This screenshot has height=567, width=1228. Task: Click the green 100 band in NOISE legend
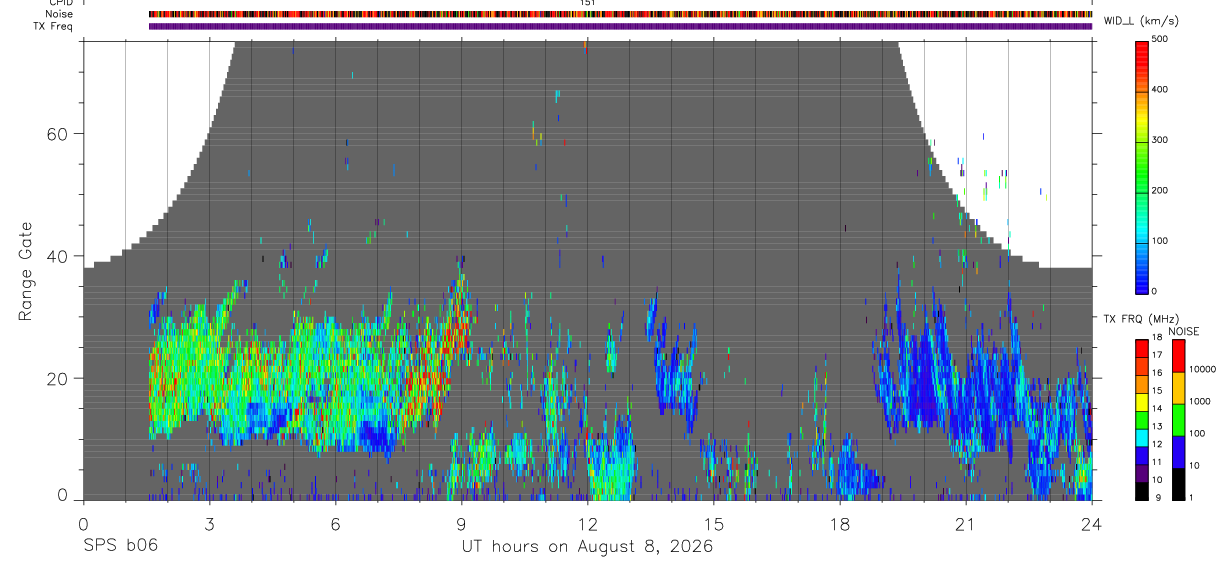[x=1179, y=419]
